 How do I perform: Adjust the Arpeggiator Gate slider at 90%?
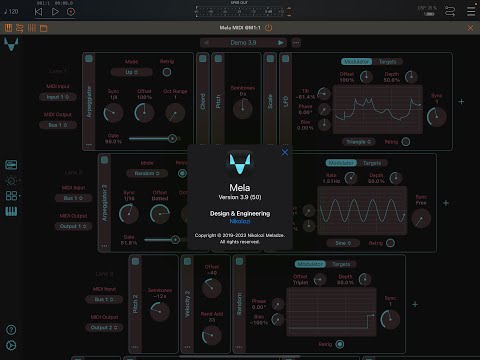(155, 138)
